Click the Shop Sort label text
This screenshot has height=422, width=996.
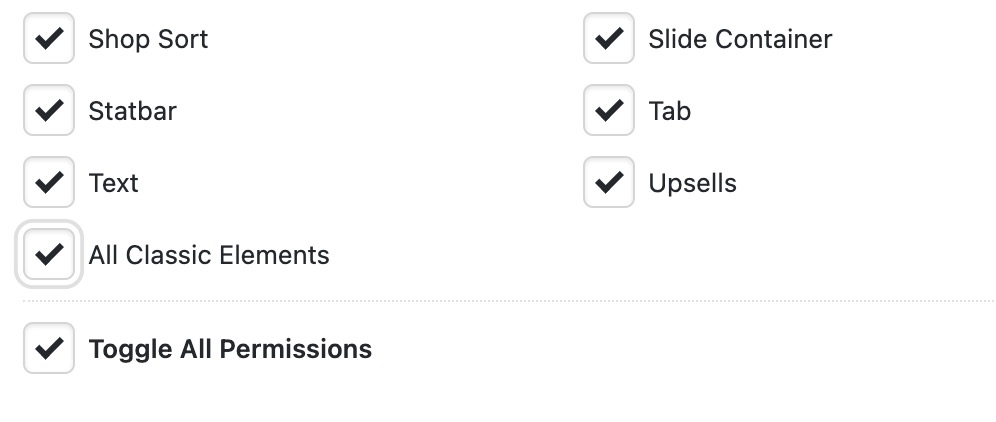point(148,40)
